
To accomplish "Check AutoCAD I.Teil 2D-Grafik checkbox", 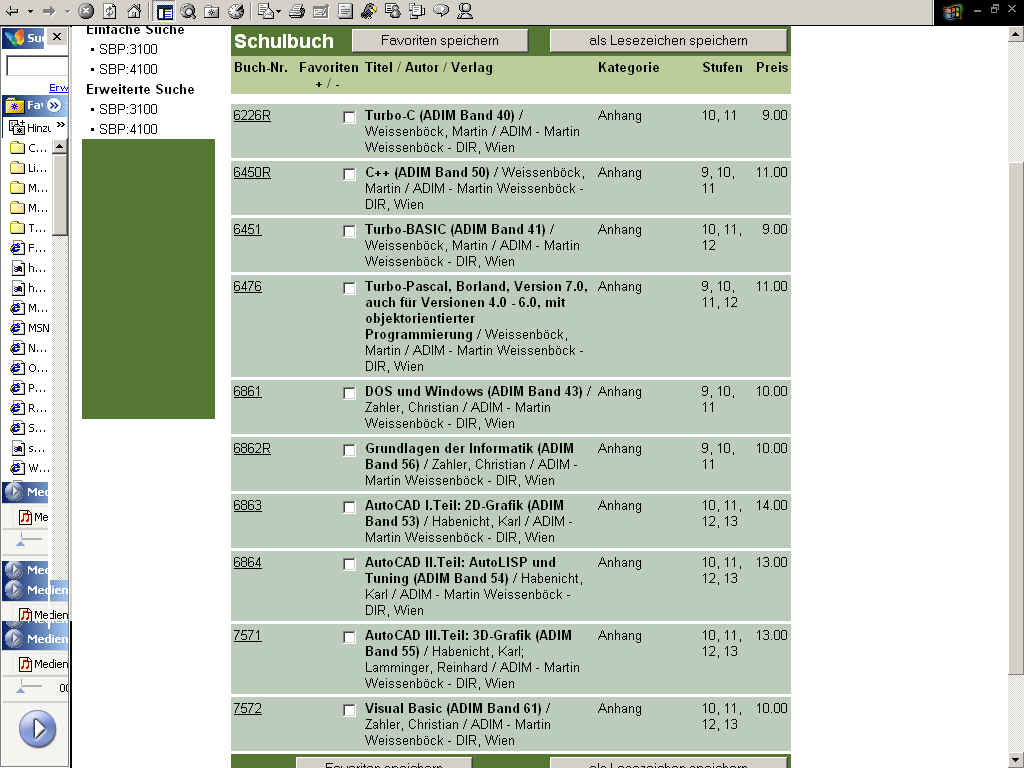I will tap(349, 507).
